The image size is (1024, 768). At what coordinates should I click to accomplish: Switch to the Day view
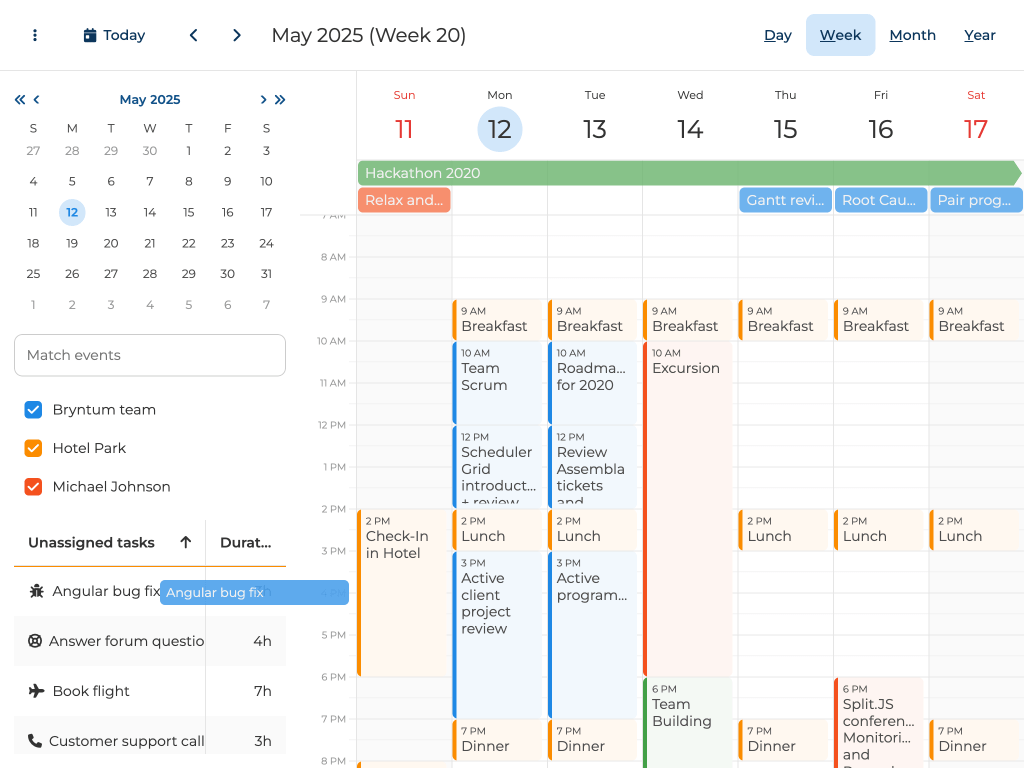pos(778,35)
